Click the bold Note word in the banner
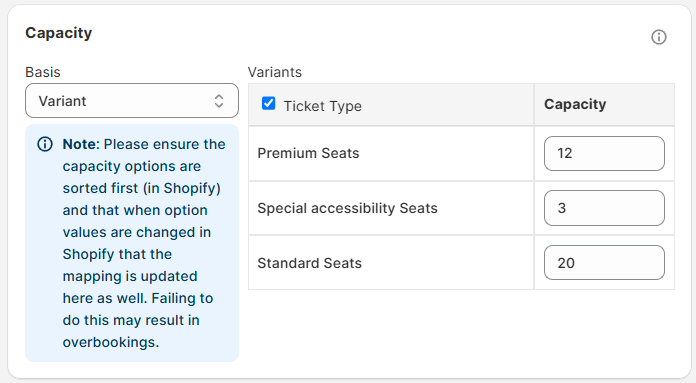This screenshot has width=696, height=383. click(79, 144)
